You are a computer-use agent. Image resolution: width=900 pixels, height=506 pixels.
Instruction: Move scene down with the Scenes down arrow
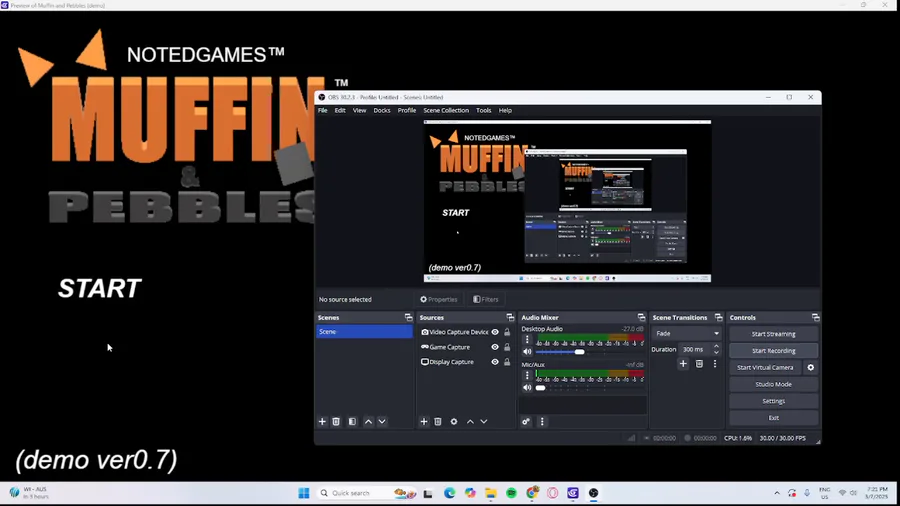click(x=382, y=422)
